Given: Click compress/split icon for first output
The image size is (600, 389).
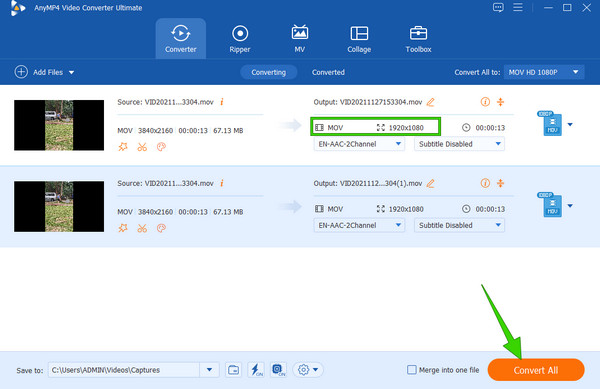Looking at the screenshot, I should tap(500, 102).
